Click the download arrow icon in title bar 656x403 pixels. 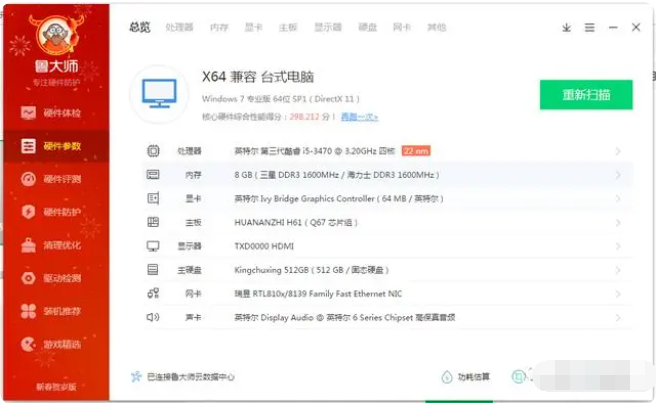click(566, 28)
